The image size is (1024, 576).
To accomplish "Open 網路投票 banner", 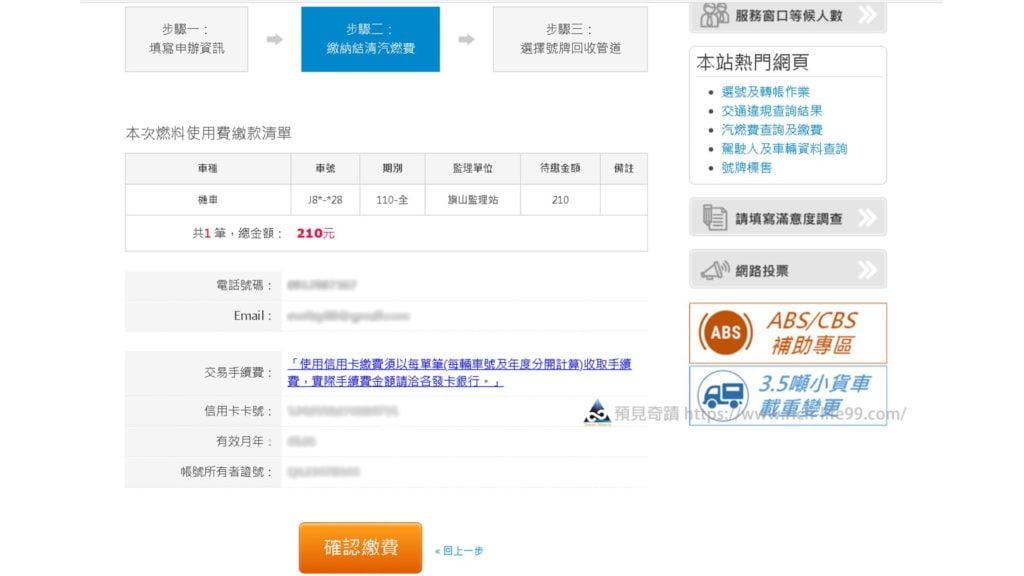I will coord(788,269).
